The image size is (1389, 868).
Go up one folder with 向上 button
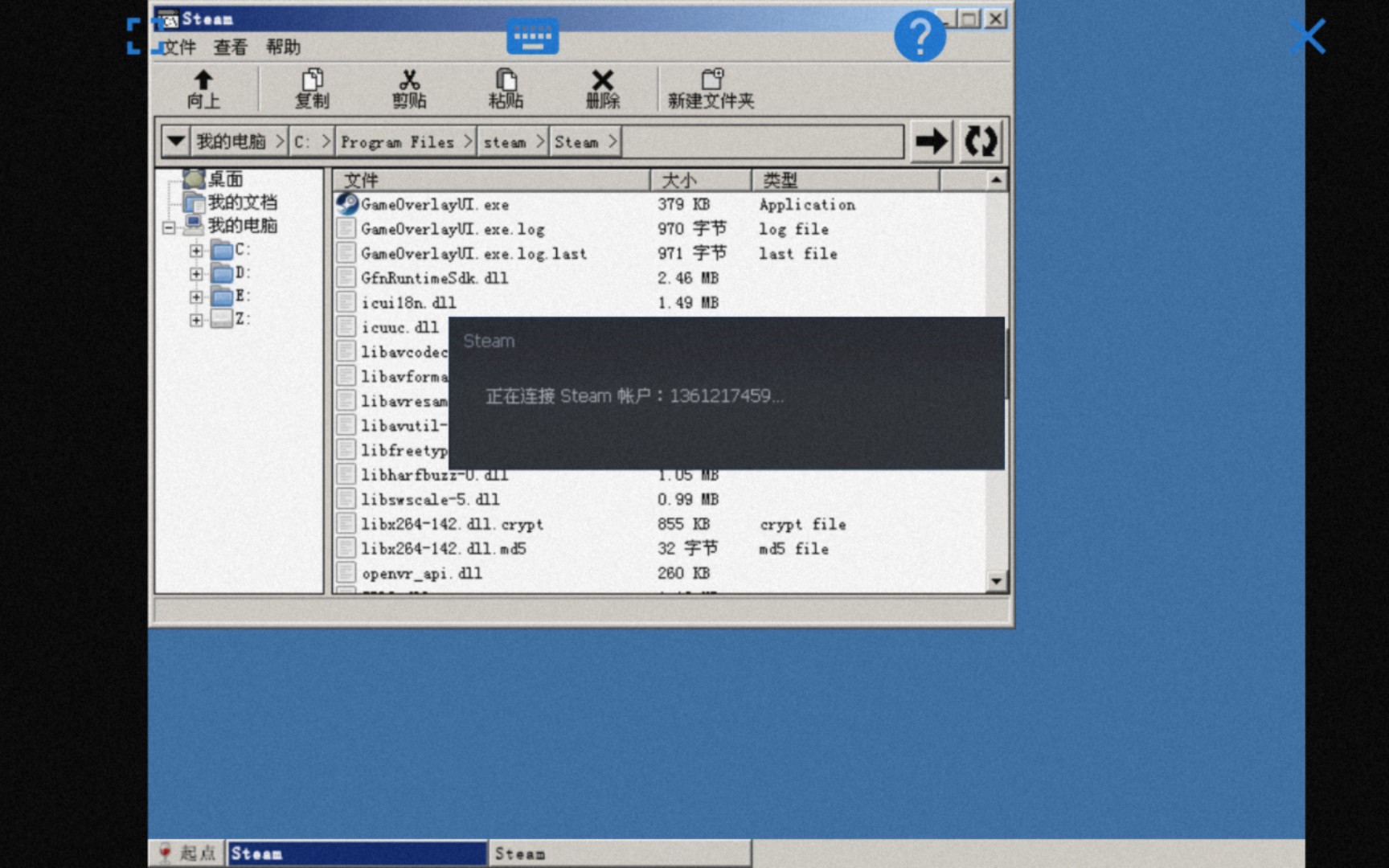point(203,88)
